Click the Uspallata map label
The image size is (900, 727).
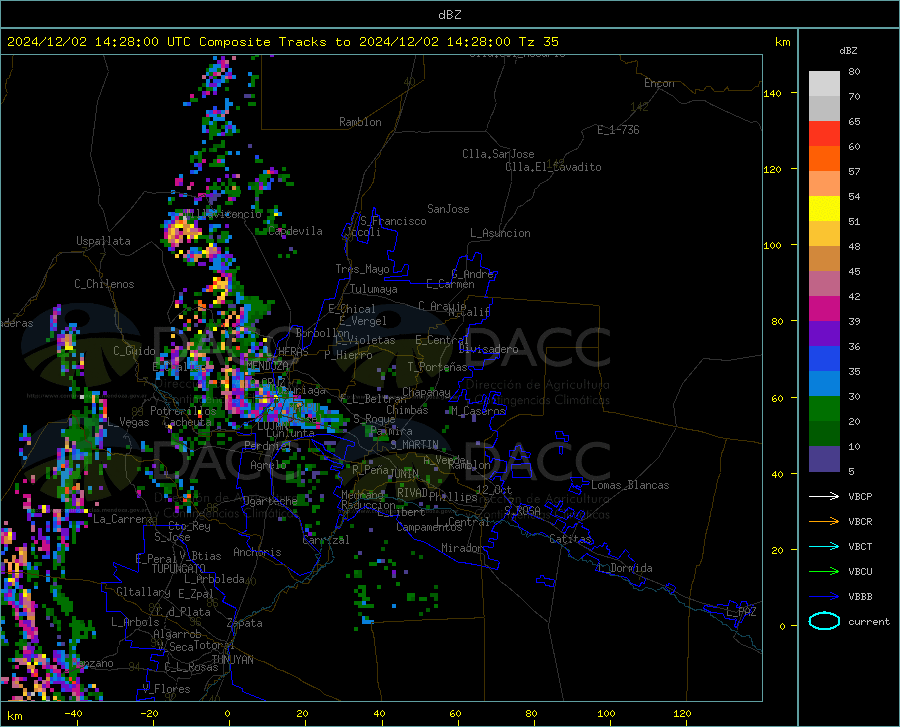click(x=103, y=241)
